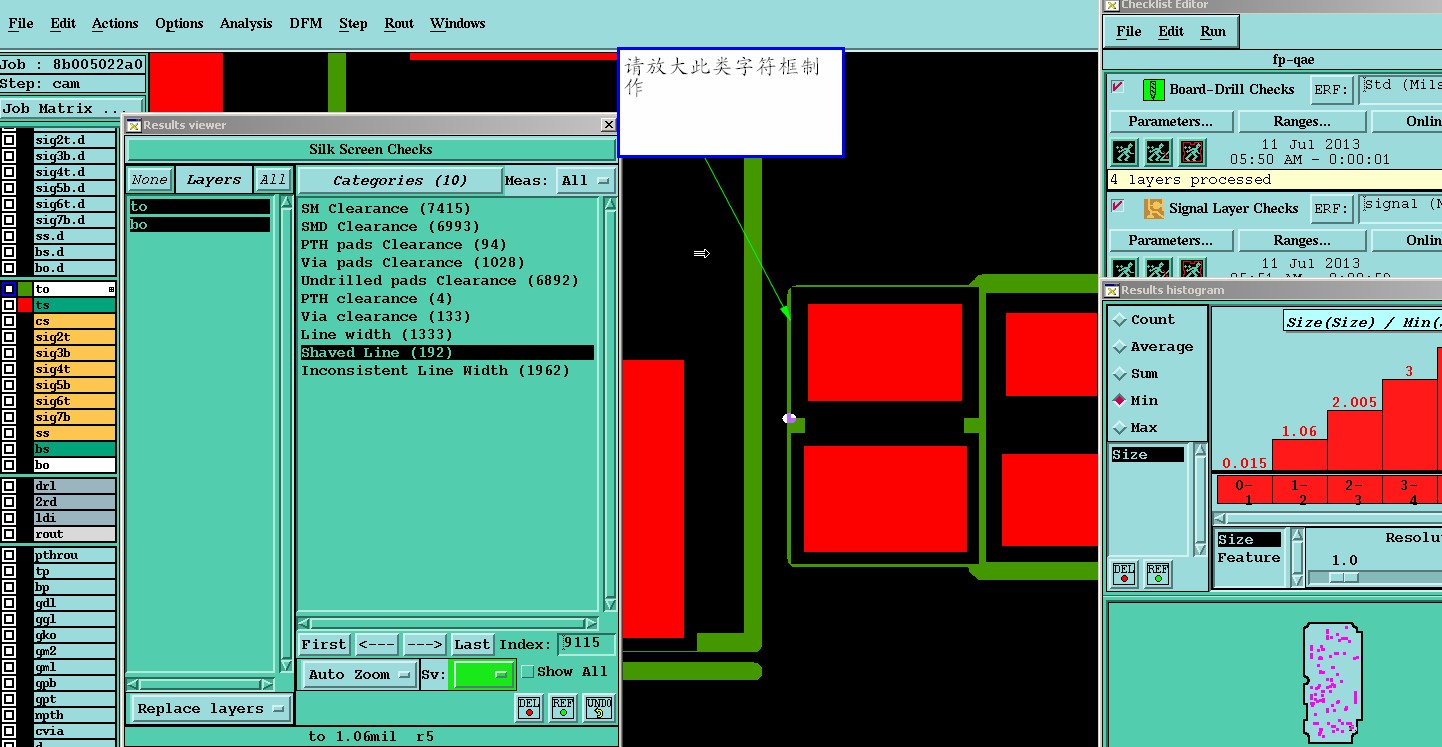Select the Max histogram option

coord(1119,428)
